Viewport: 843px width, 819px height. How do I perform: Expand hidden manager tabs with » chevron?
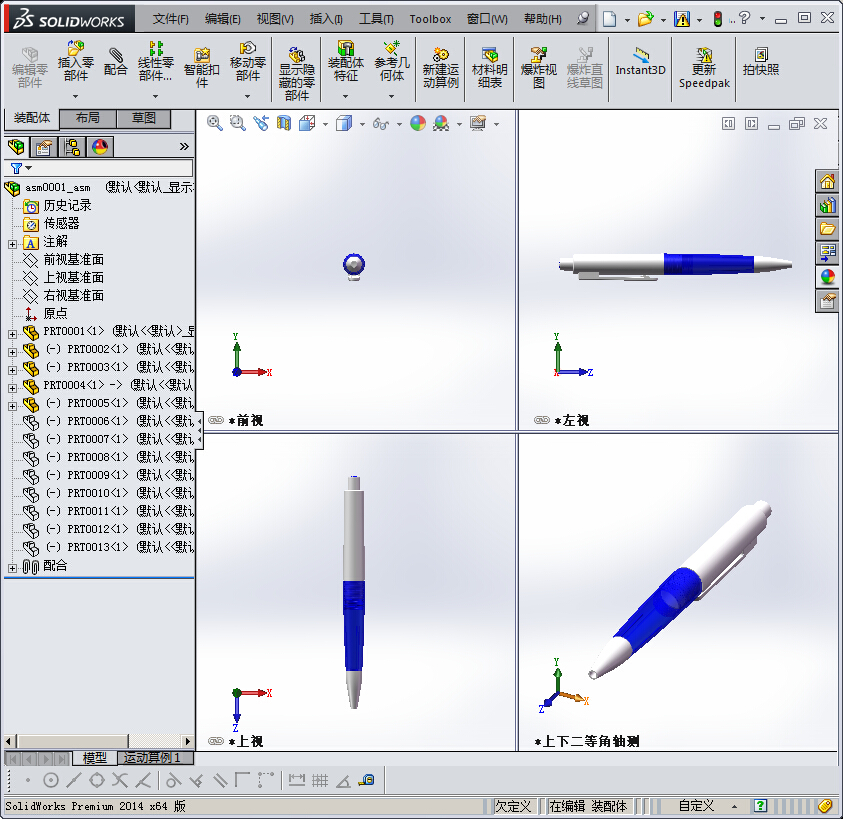point(184,146)
